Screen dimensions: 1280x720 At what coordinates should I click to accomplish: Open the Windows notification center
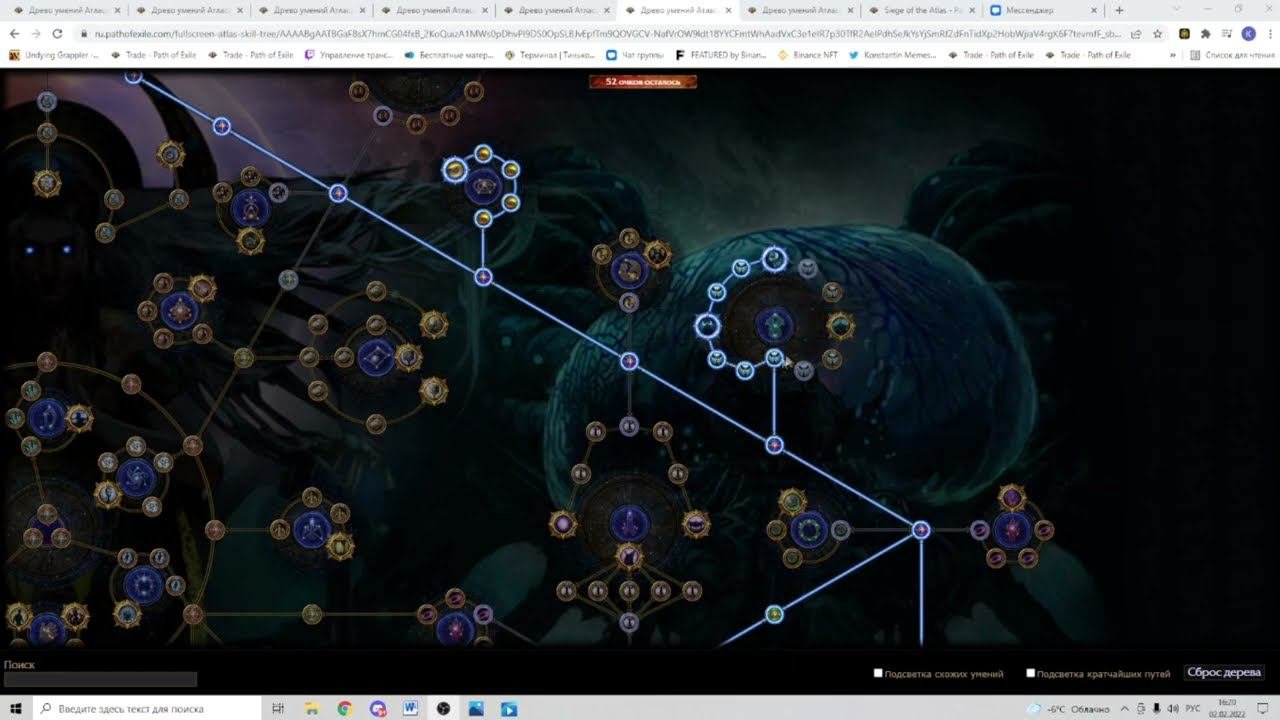click(x=1264, y=708)
